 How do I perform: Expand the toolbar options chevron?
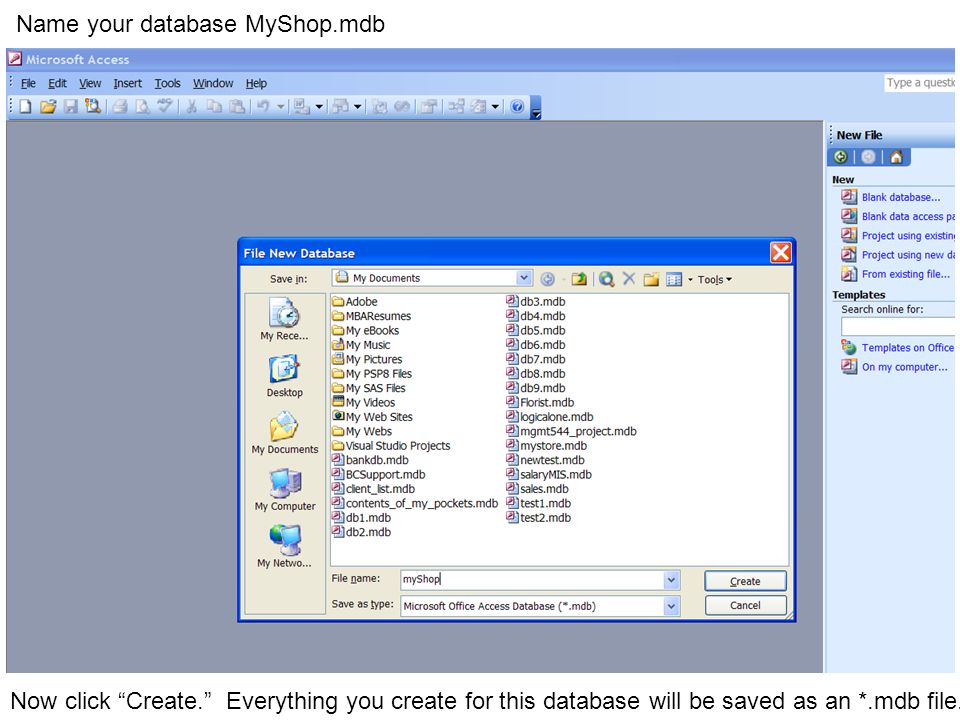535,108
